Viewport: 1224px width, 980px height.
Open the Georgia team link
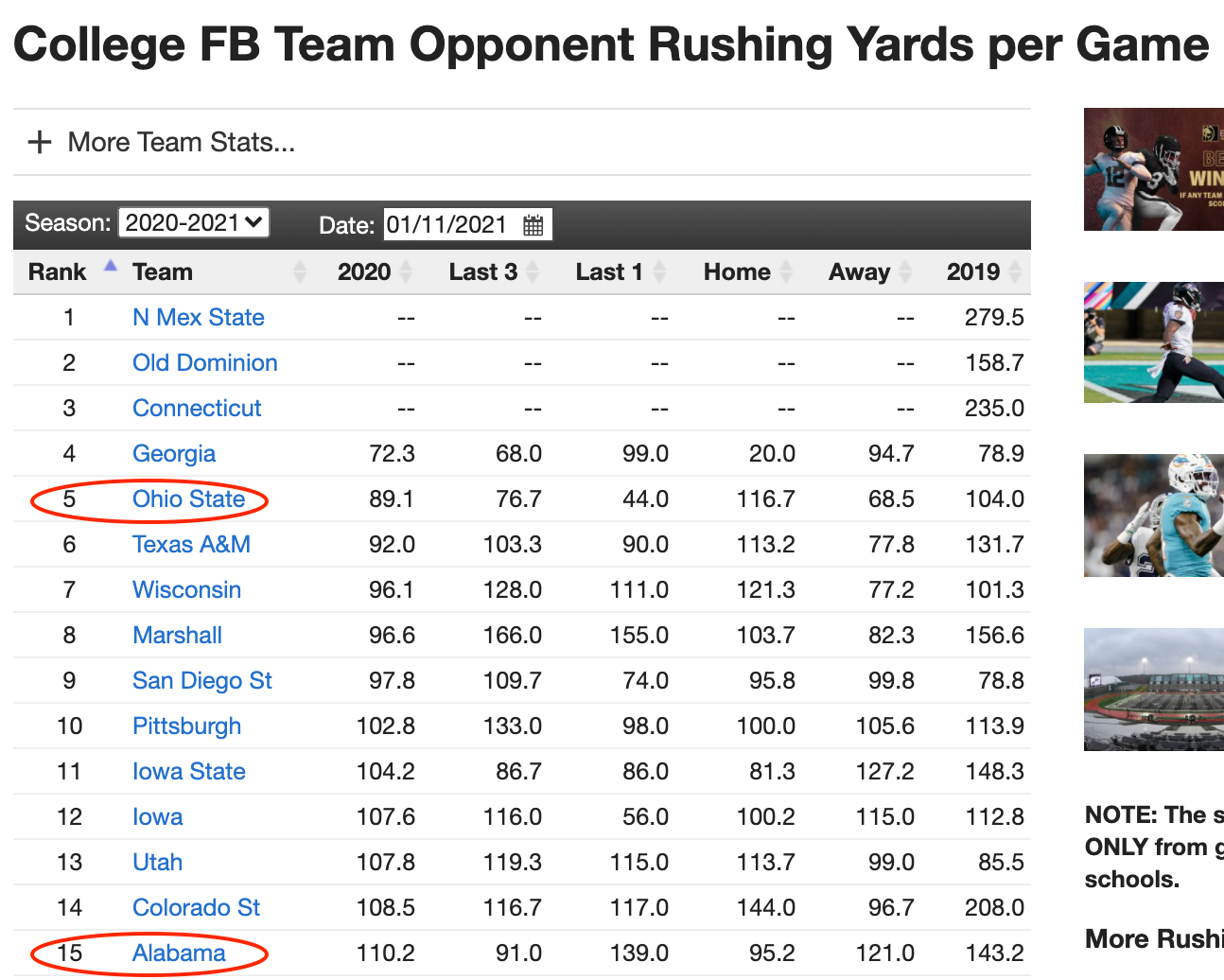[174, 454]
